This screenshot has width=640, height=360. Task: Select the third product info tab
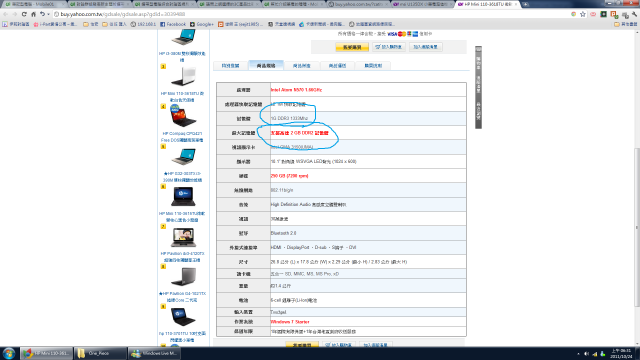pyautogui.click(x=302, y=66)
